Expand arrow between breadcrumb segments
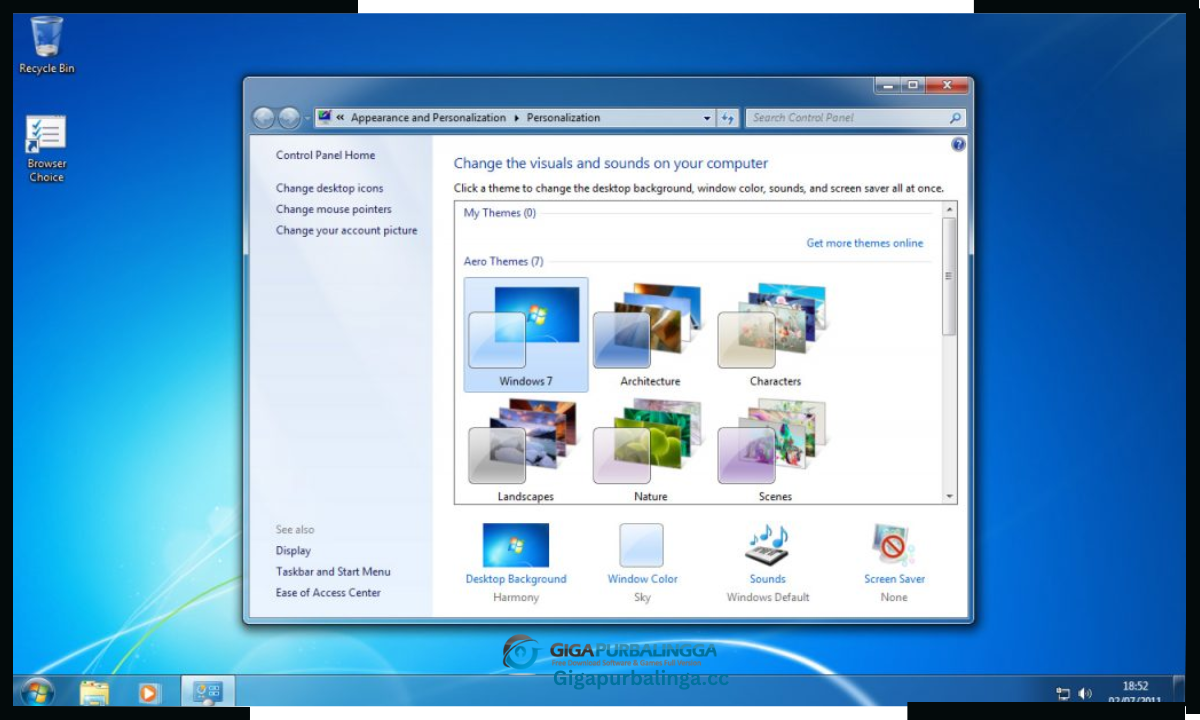Screen dimensions: 1200x720 tap(517, 118)
